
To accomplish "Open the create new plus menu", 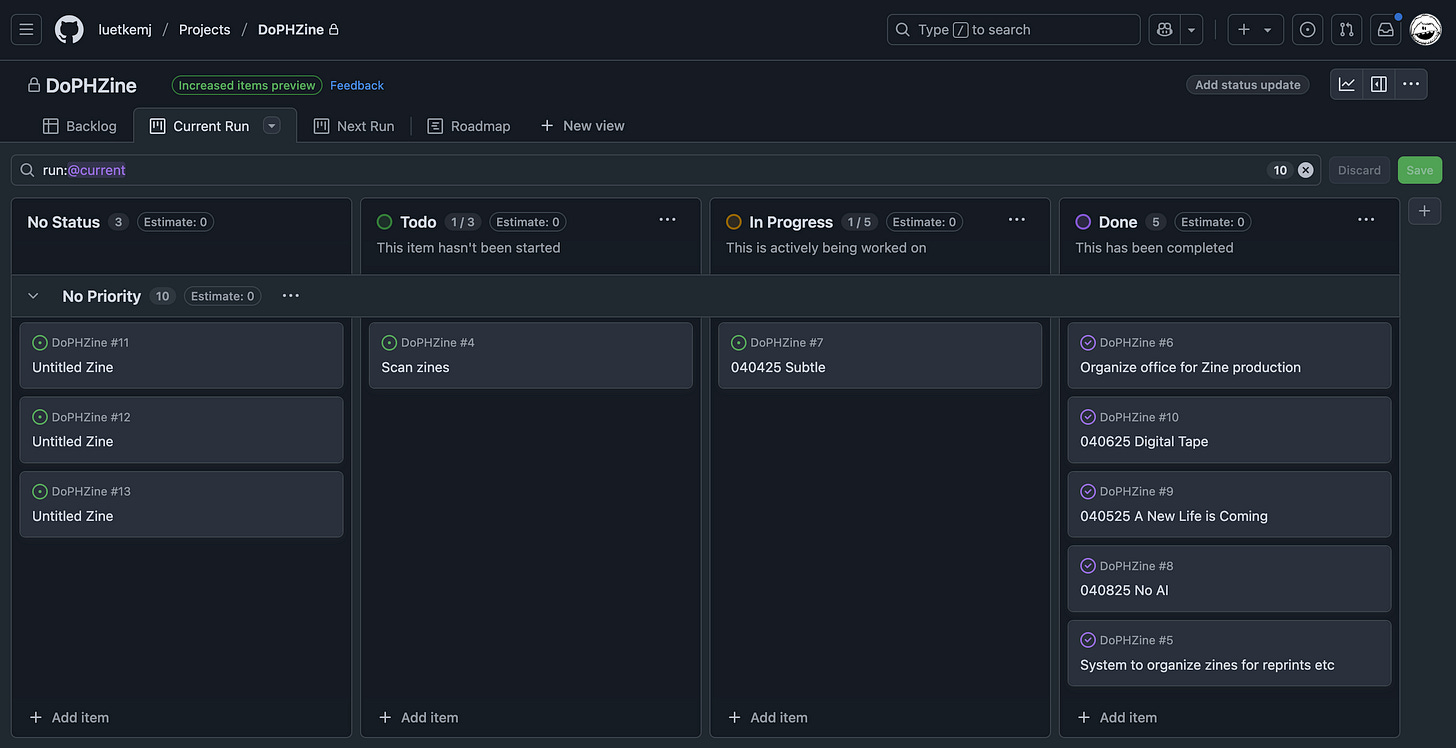I will [1255, 30].
